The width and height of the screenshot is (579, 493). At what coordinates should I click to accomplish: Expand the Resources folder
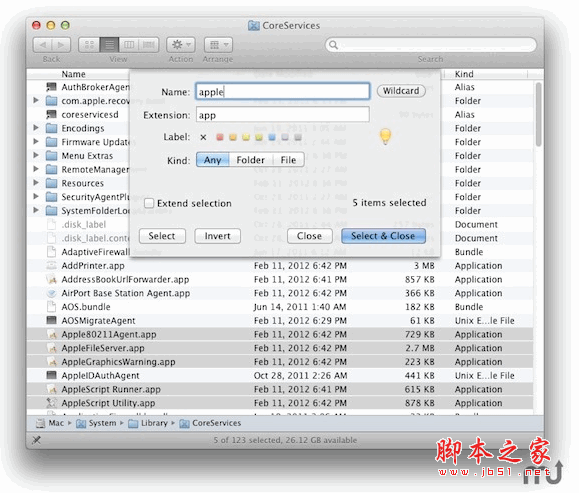36,182
